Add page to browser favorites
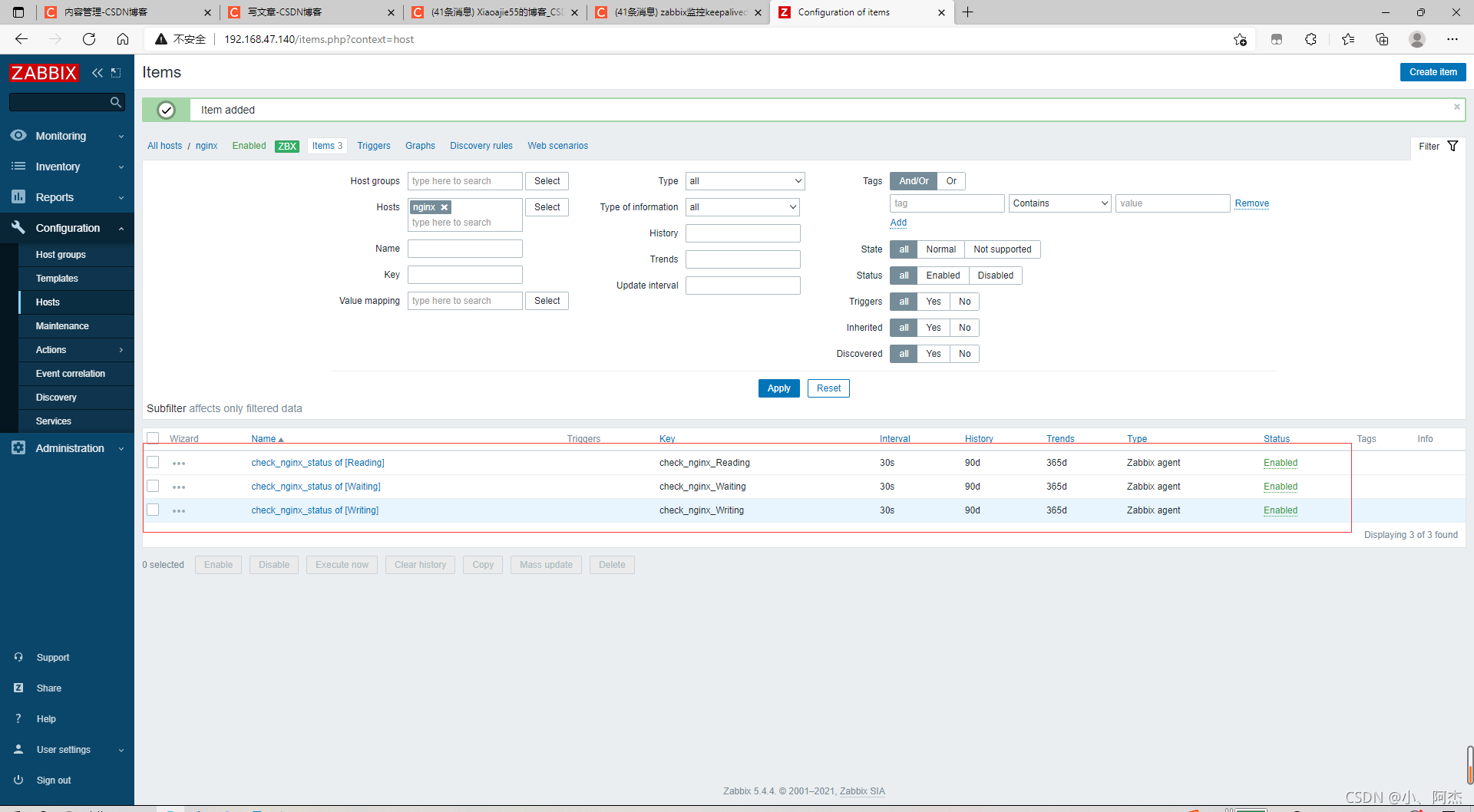 pos(1240,39)
